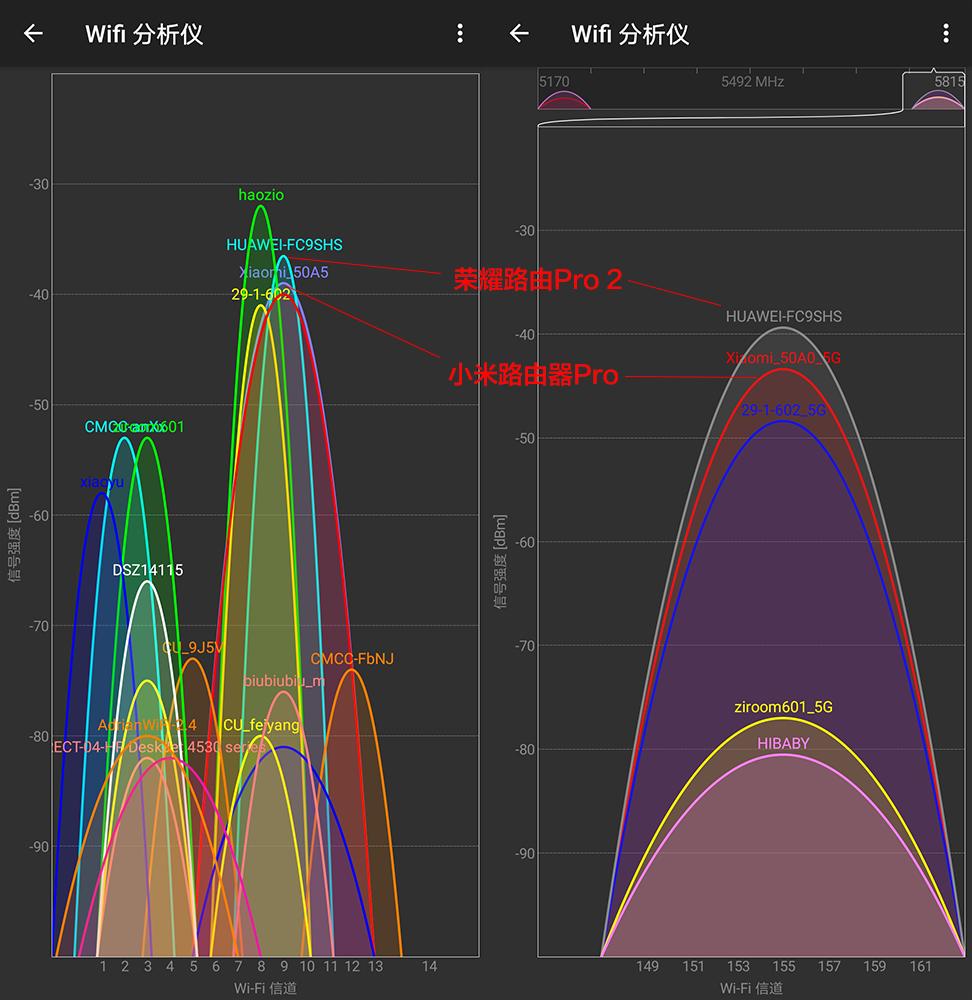Tap the 5170 frequency marker in the overview
972x1000 pixels.
click(x=553, y=82)
